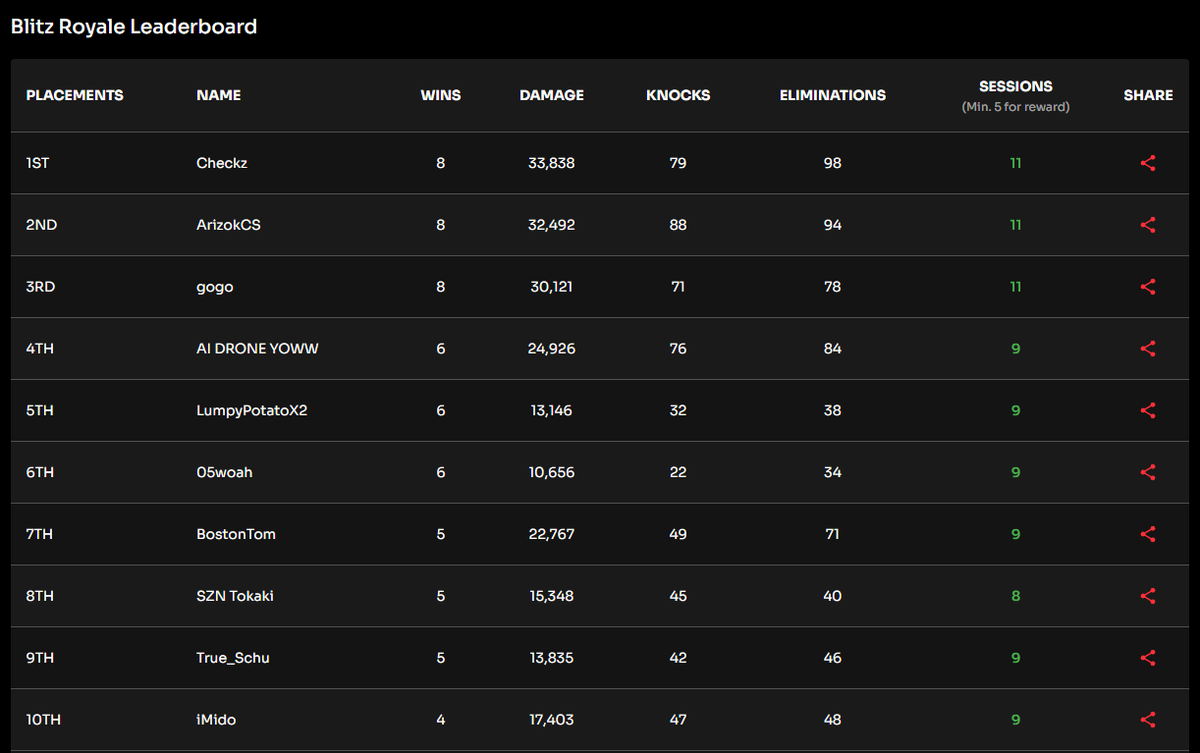The height and width of the screenshot is (753, 1200).
Task: Click damage value 33,838
Action: (552, 163)
